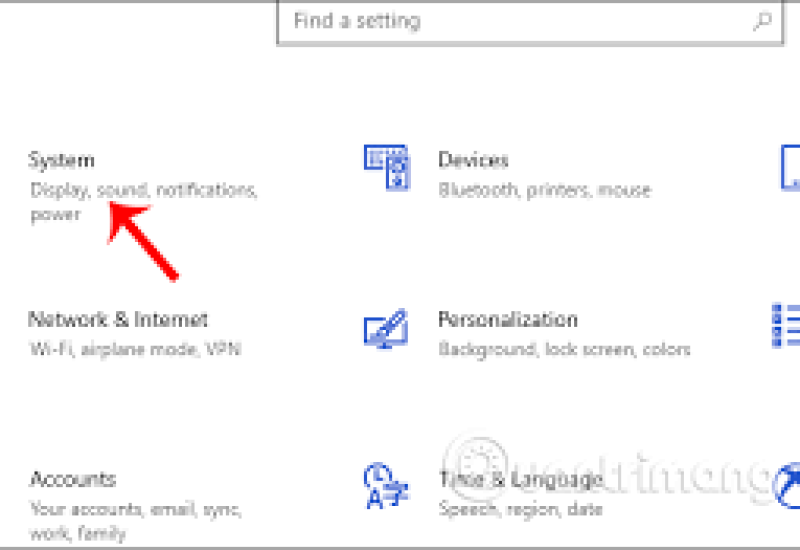The width and height of the screenshot is (800, 550).
Task: Select "Background, lock screen, colors" subtitle
Action: pyautogui.click(x=564, y=350)
